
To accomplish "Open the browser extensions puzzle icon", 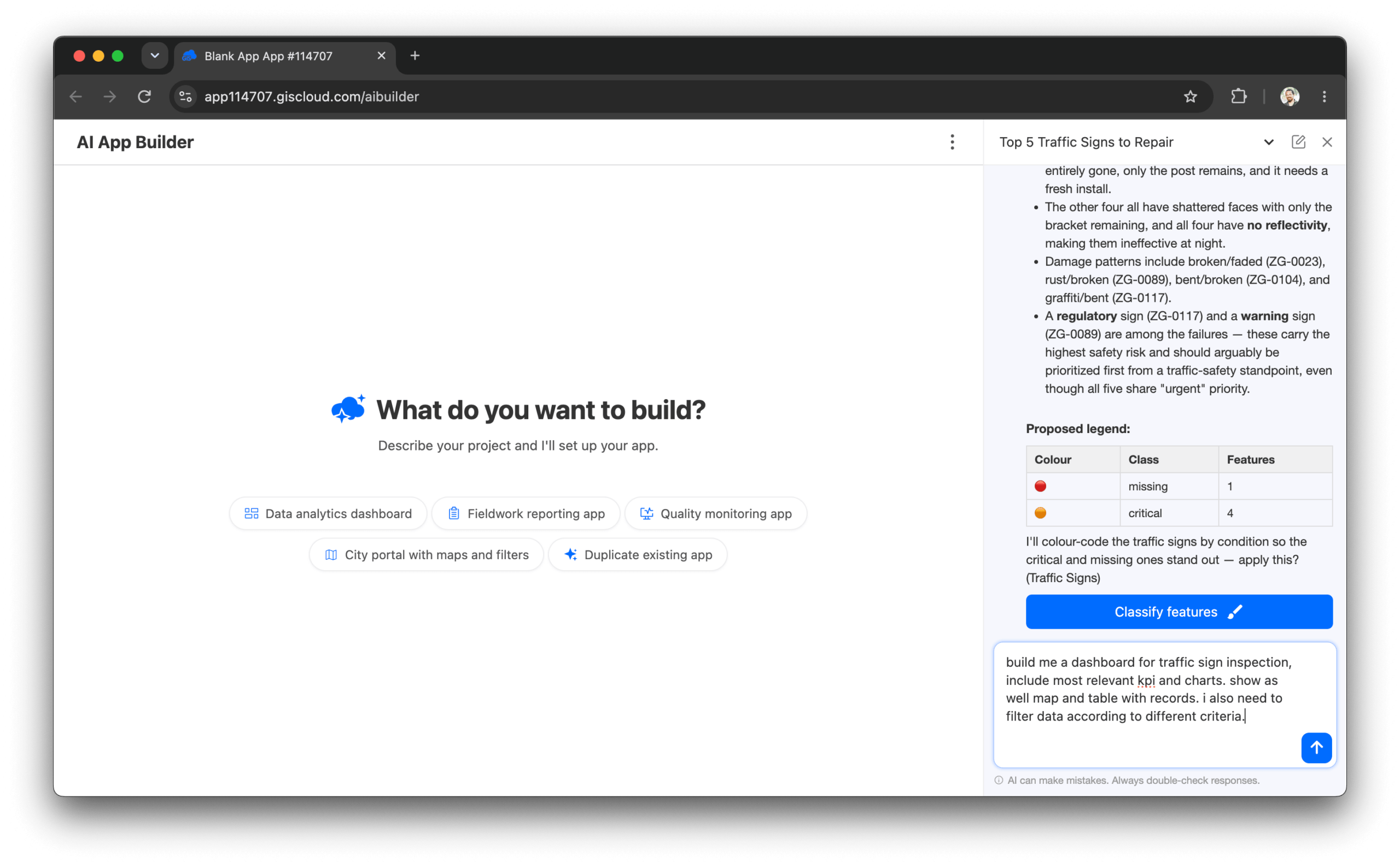I will pyautogui.click(x=1238, y=96).
